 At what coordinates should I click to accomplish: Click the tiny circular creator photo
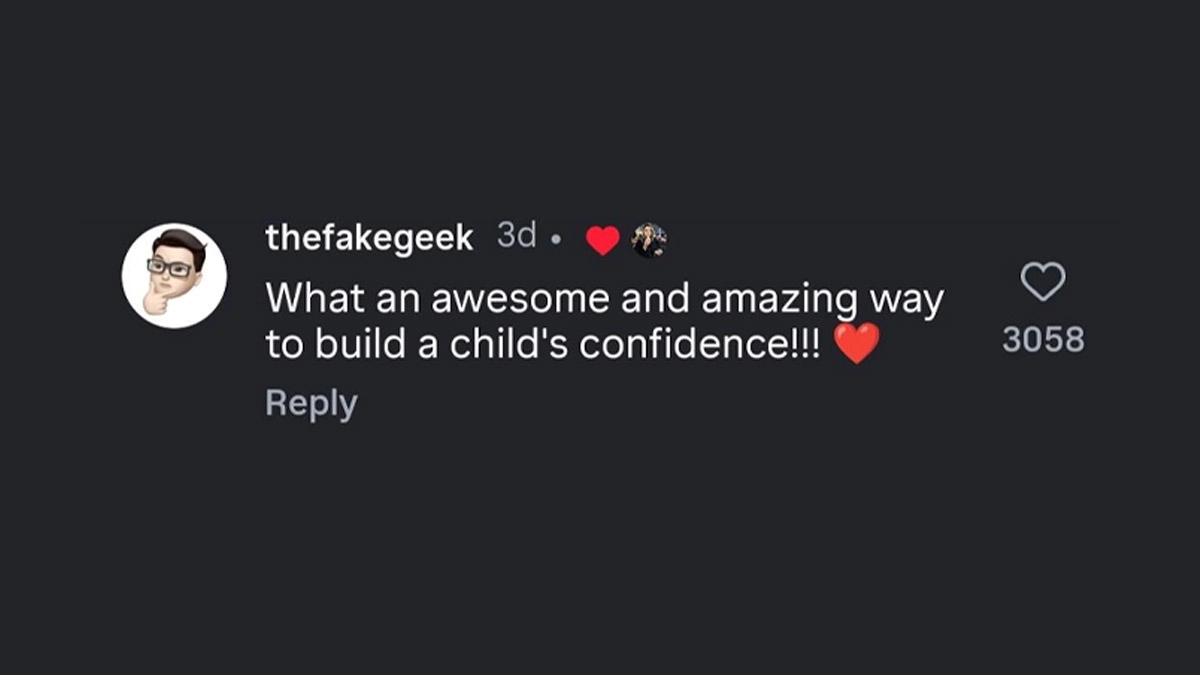click(649, 240)
